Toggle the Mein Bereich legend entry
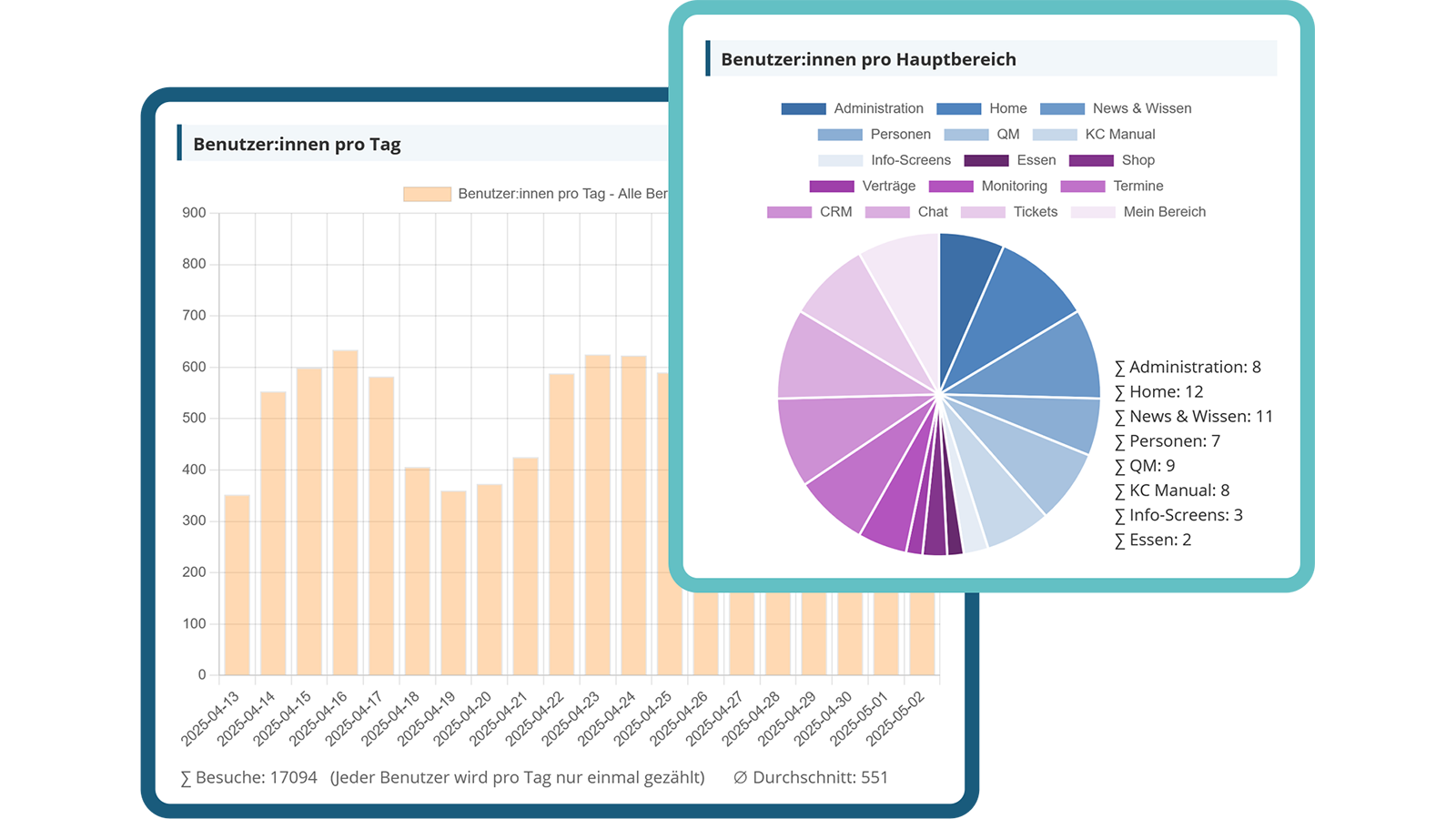Image resolution: width=1456 pixels, height=819 pixels. [x=1138, y=212]
